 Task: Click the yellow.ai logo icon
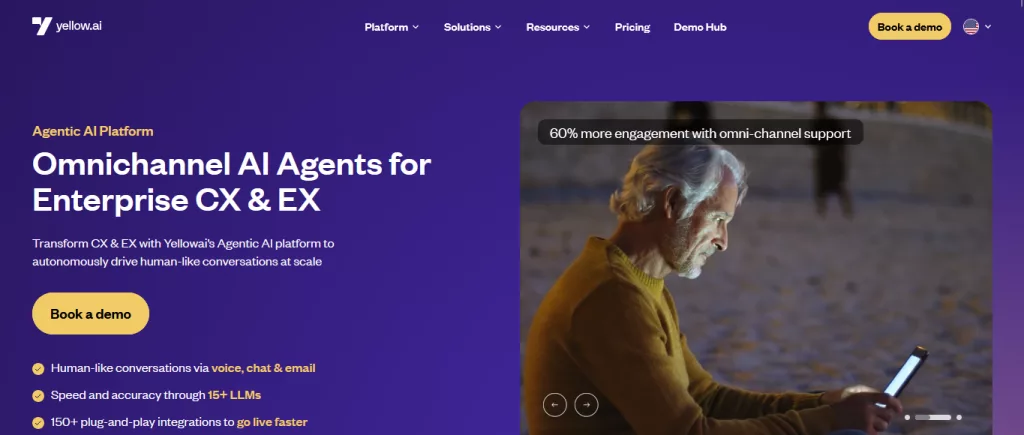tap(42, 26)
